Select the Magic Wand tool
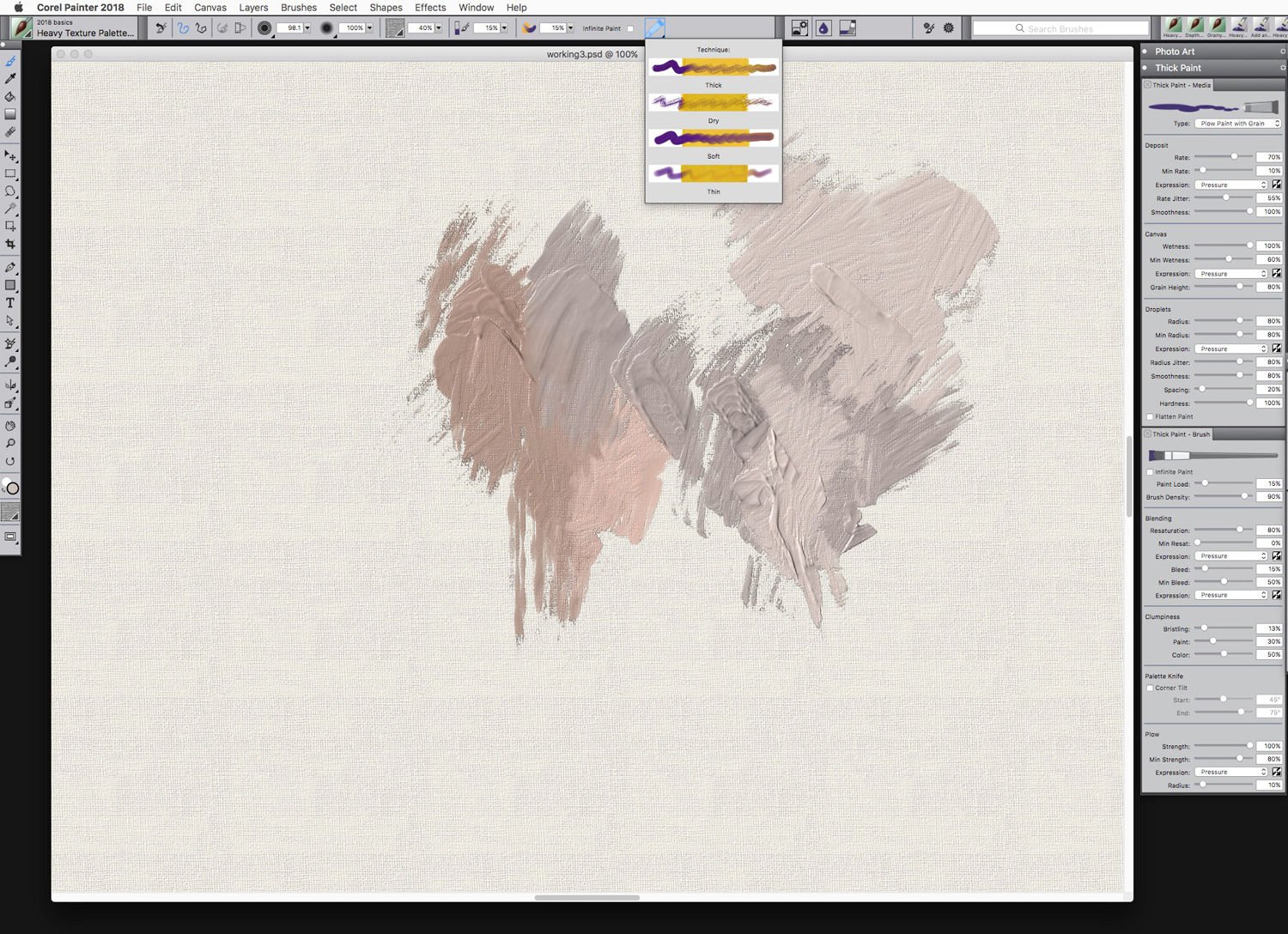The image size is (1288, 934). [x=10, y=209]
